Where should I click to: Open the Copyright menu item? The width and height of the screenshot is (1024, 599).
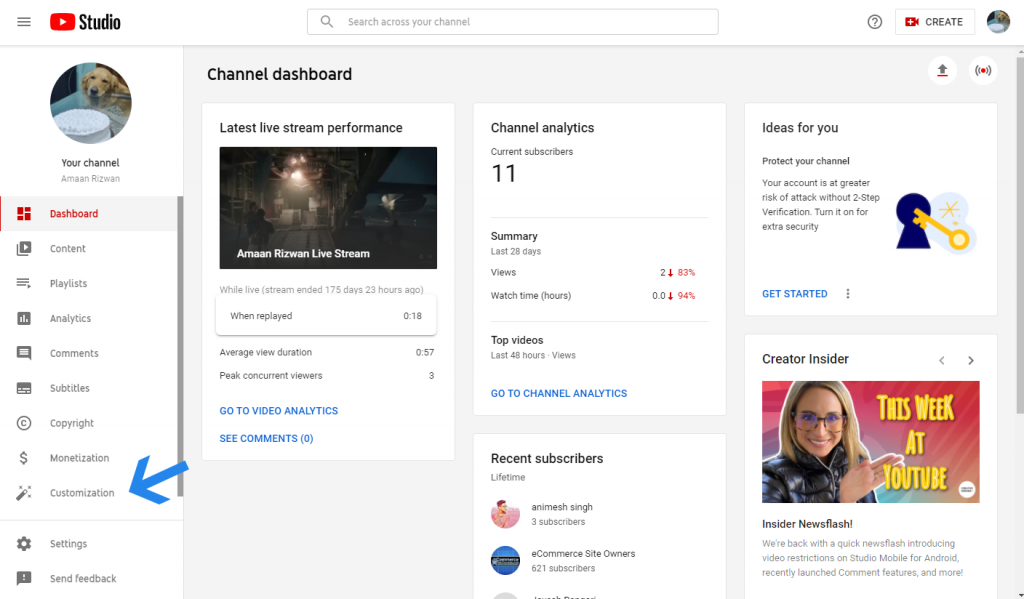click(89, 423)
